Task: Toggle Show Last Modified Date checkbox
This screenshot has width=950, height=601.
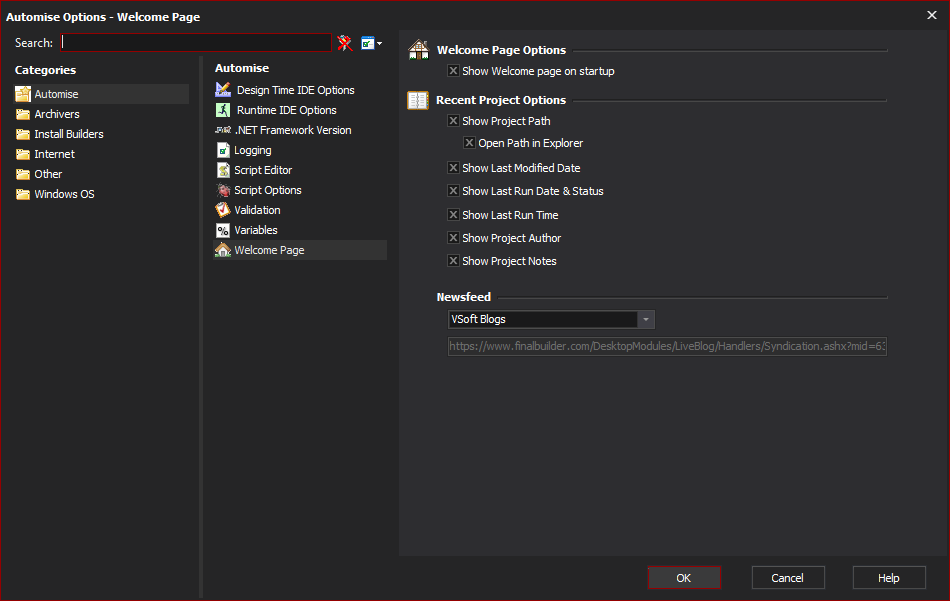Action: (x=453, y=167)
